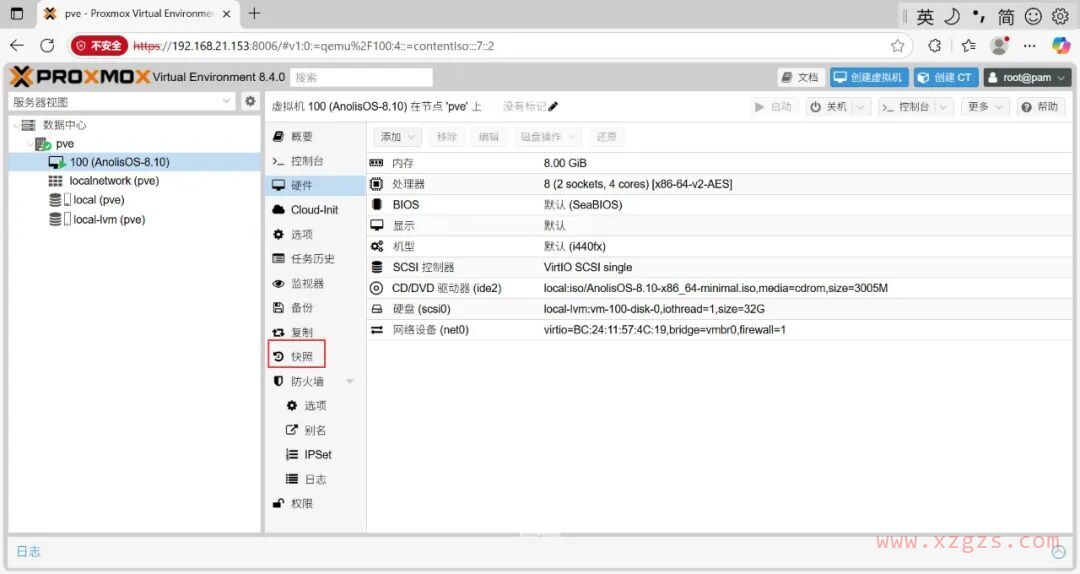
Task: Click the Copilot icon in browser toolbar
Action: (x=1061, y=45)
